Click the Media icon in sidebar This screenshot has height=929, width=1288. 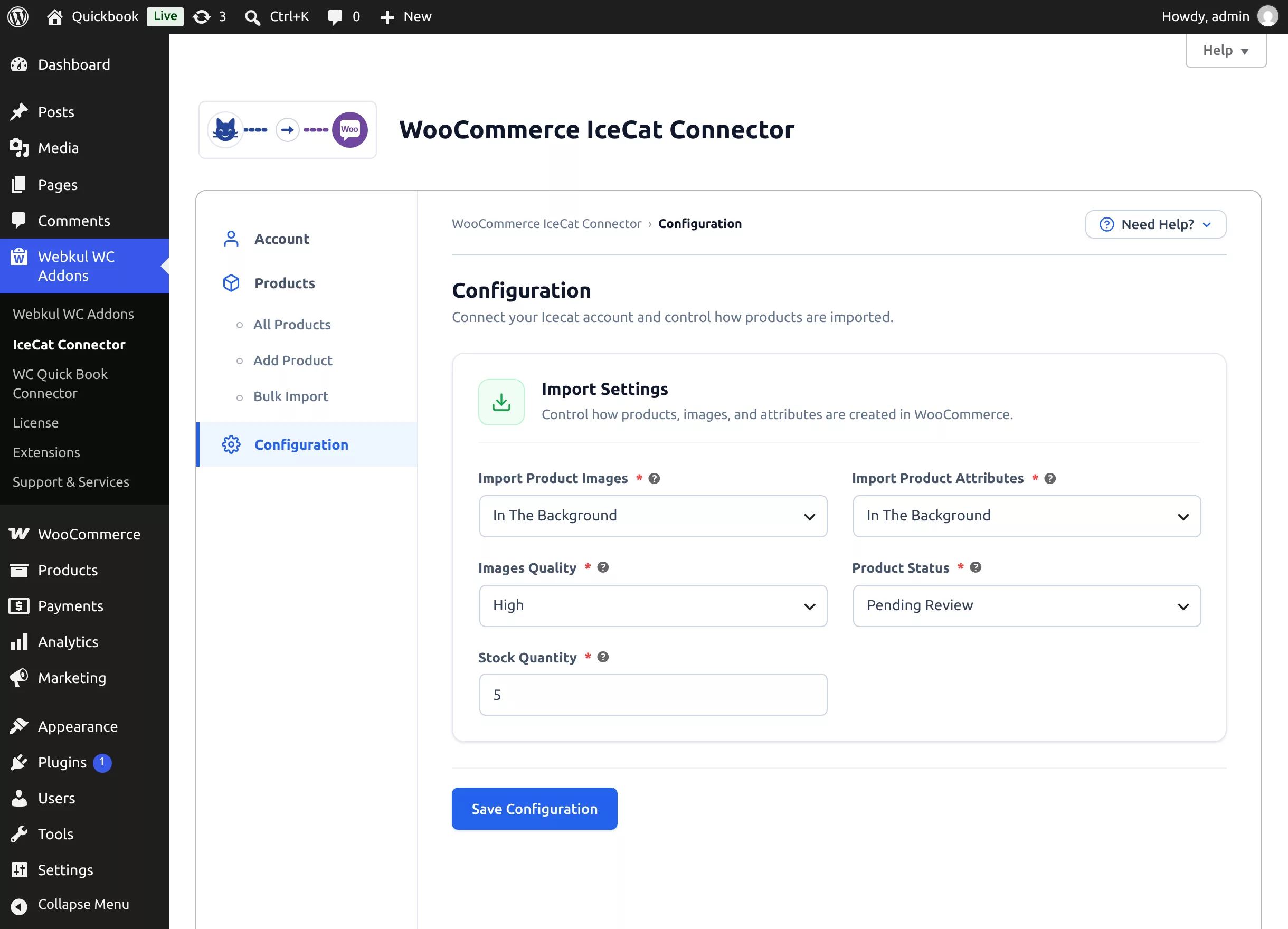click(x=19, y=148)
